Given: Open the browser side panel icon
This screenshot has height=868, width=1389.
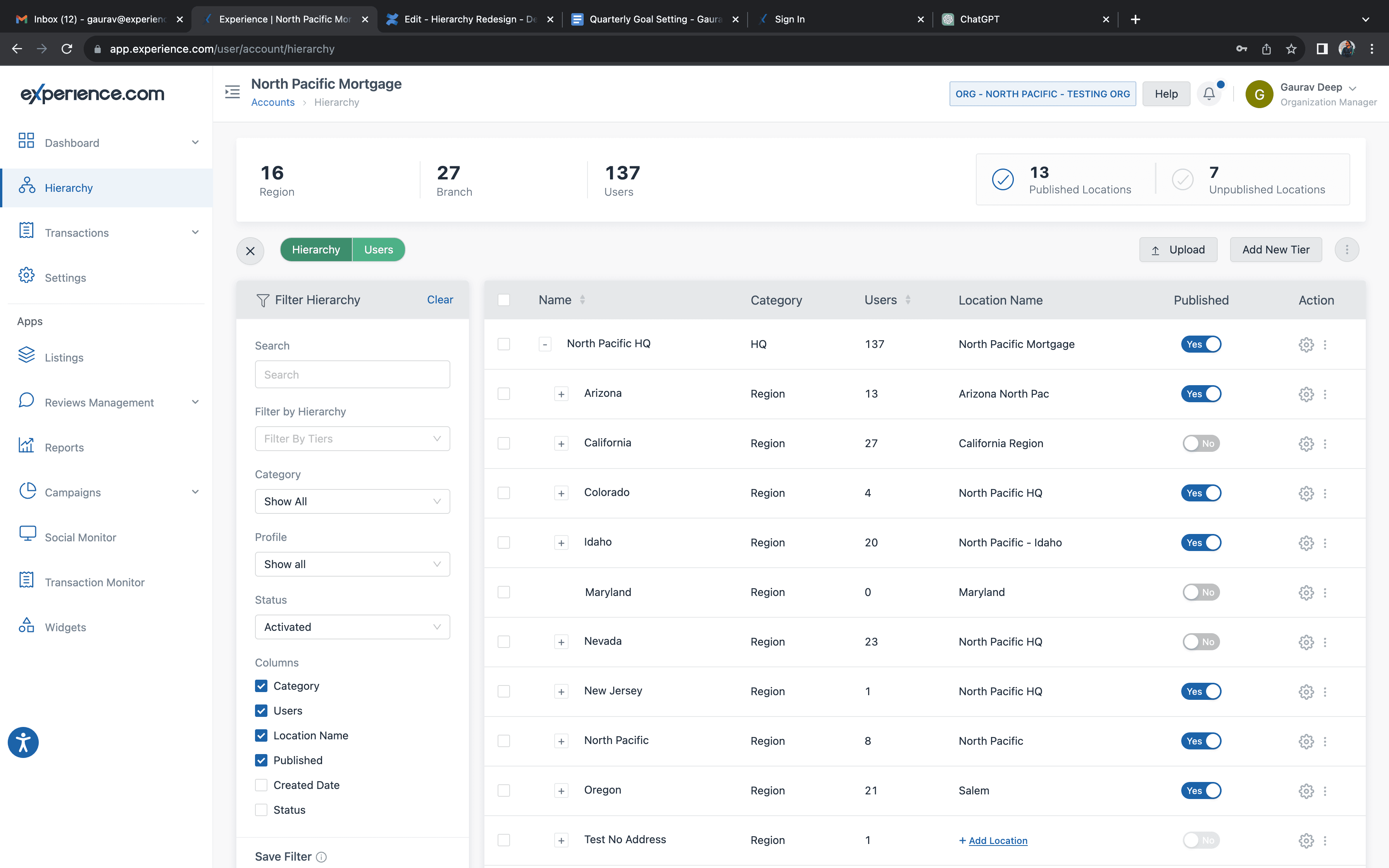Looking at the screenshot, I should (1322, 49).
